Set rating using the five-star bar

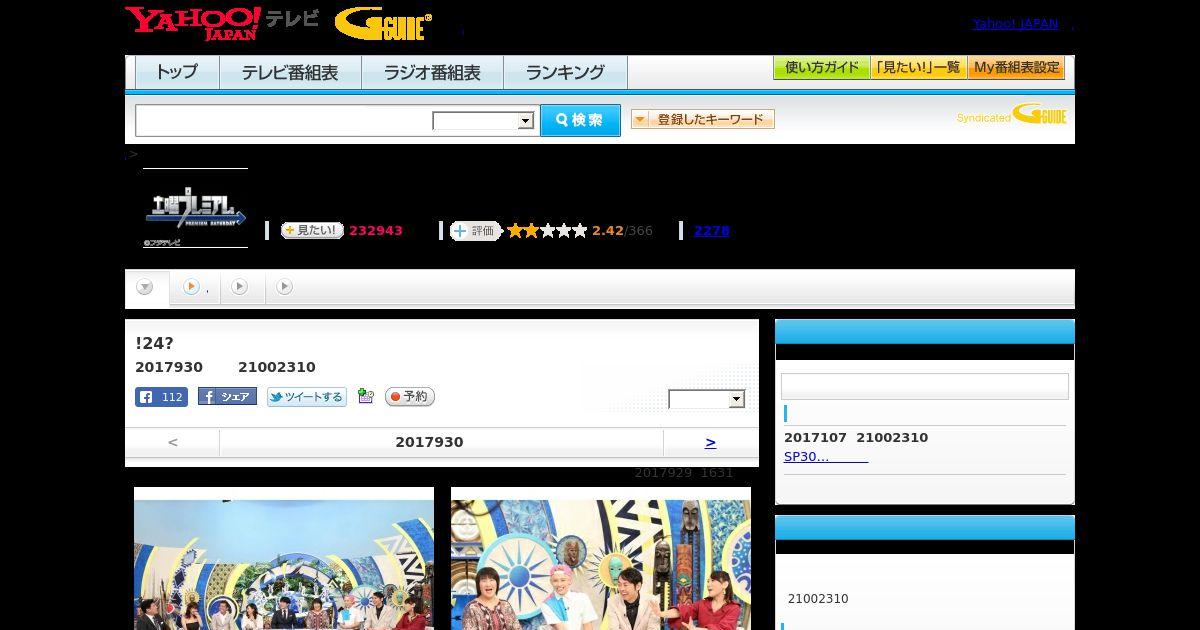point(547,231)
